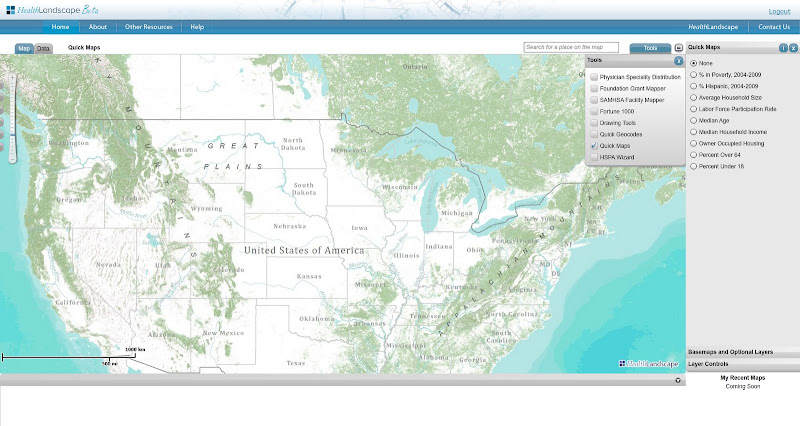This screenshot has width=800, height=426.
Task: Click the Nebraska label on the map
Action: tap(290, 226)
